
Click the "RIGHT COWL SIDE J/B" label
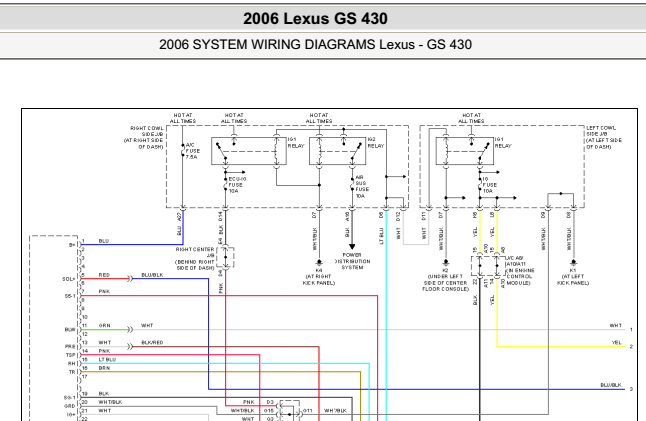[144, 138]
